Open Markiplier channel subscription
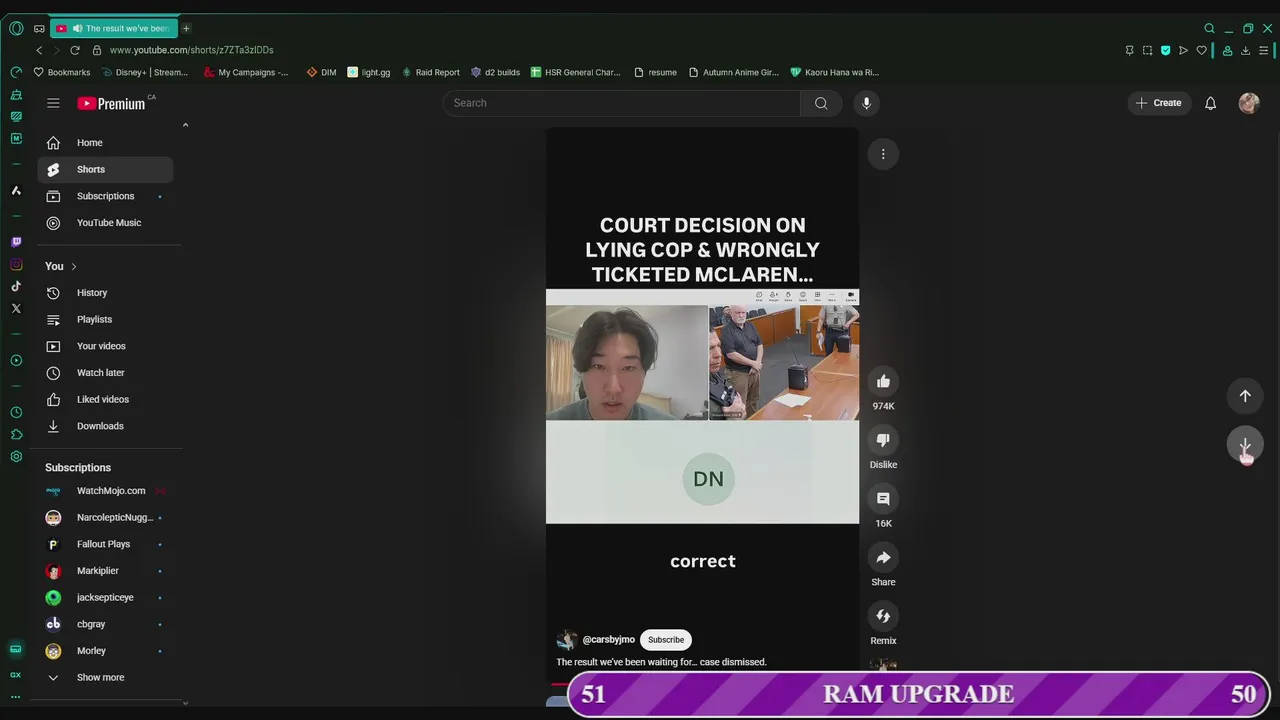This screenshot has height=720, width=1280. (x=105, y=571)
